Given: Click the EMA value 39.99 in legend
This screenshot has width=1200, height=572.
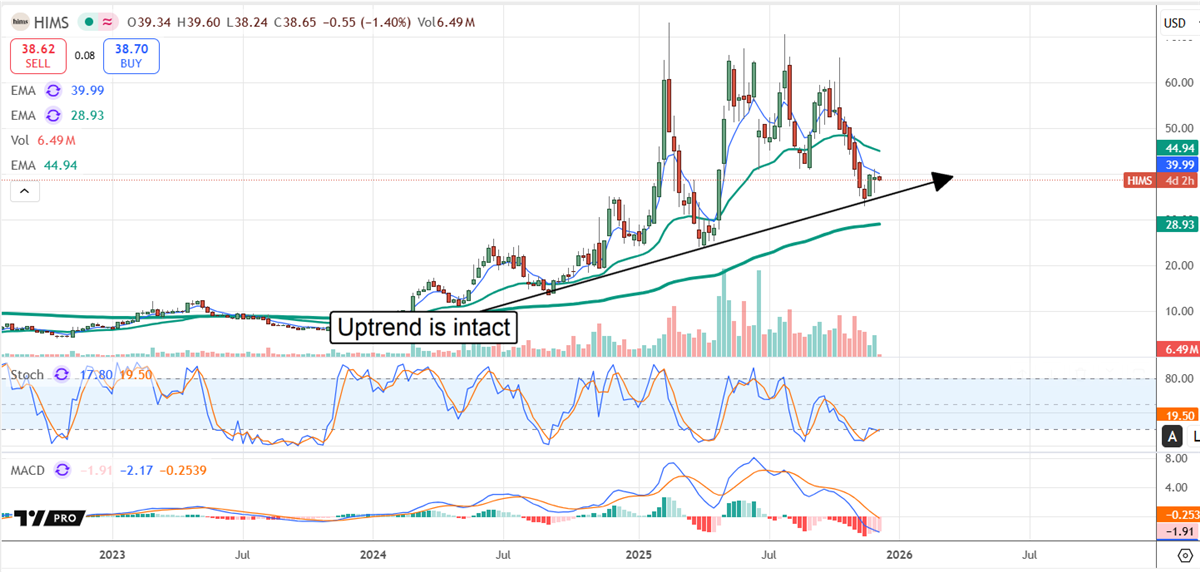Looking at the screenshot, I should point(88,91).
